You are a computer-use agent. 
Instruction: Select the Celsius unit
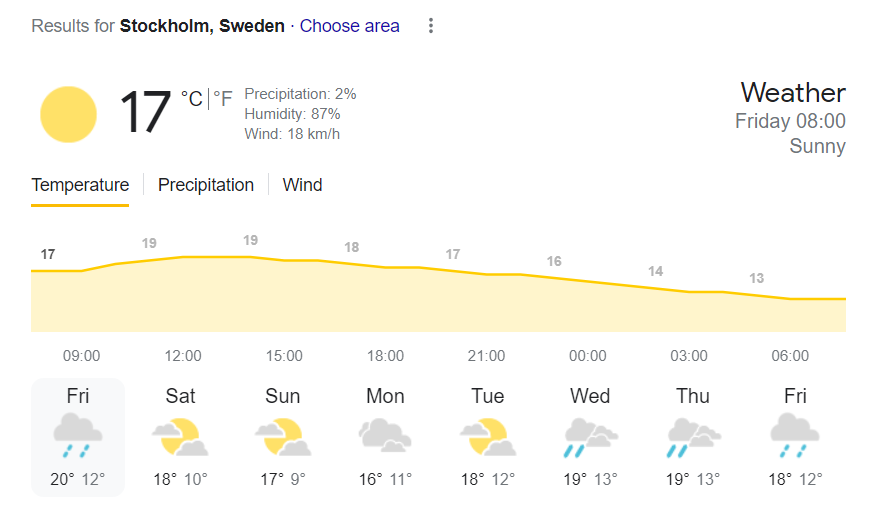point(191,98)
